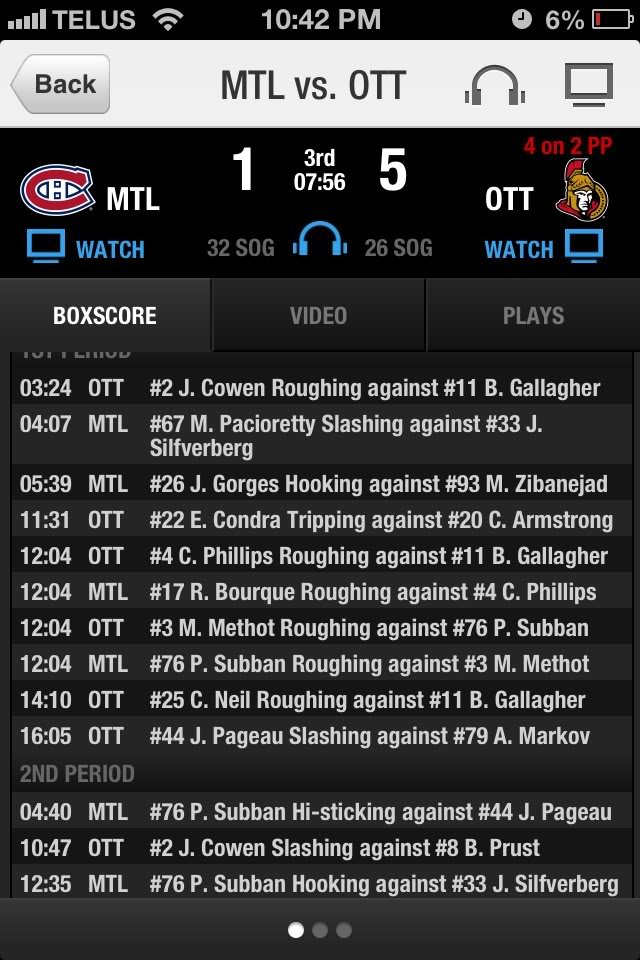Click the OTT WATCH link
The image size is (640, 960).
coord(519,249)
